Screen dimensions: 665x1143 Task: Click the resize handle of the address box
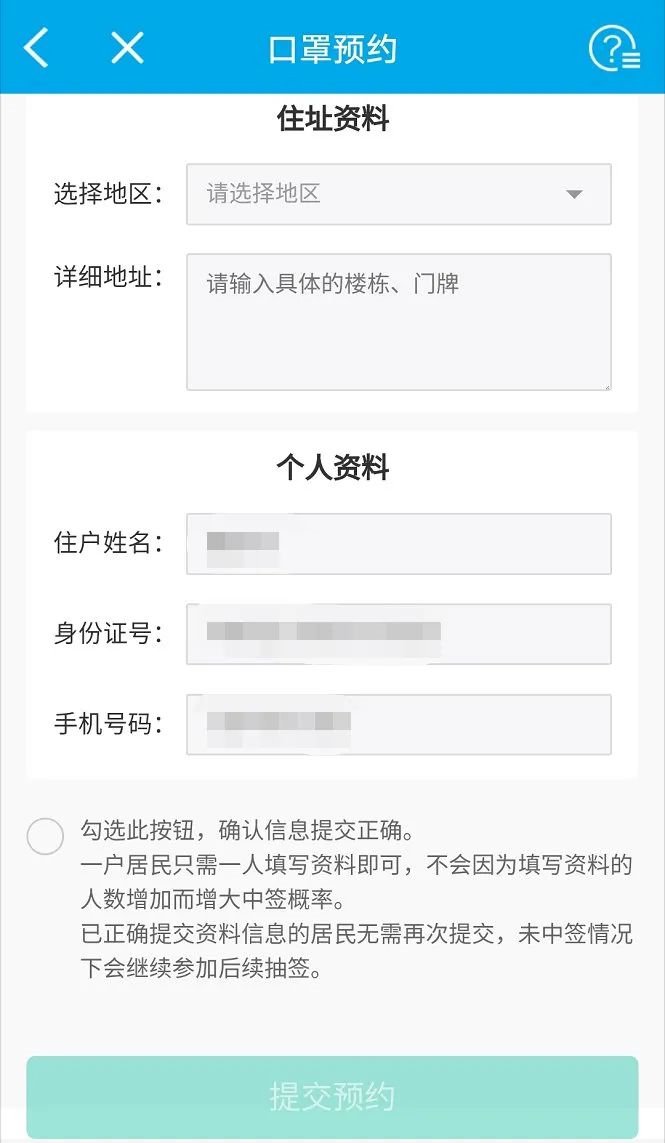pyautogui.click(x=604, y=383)
